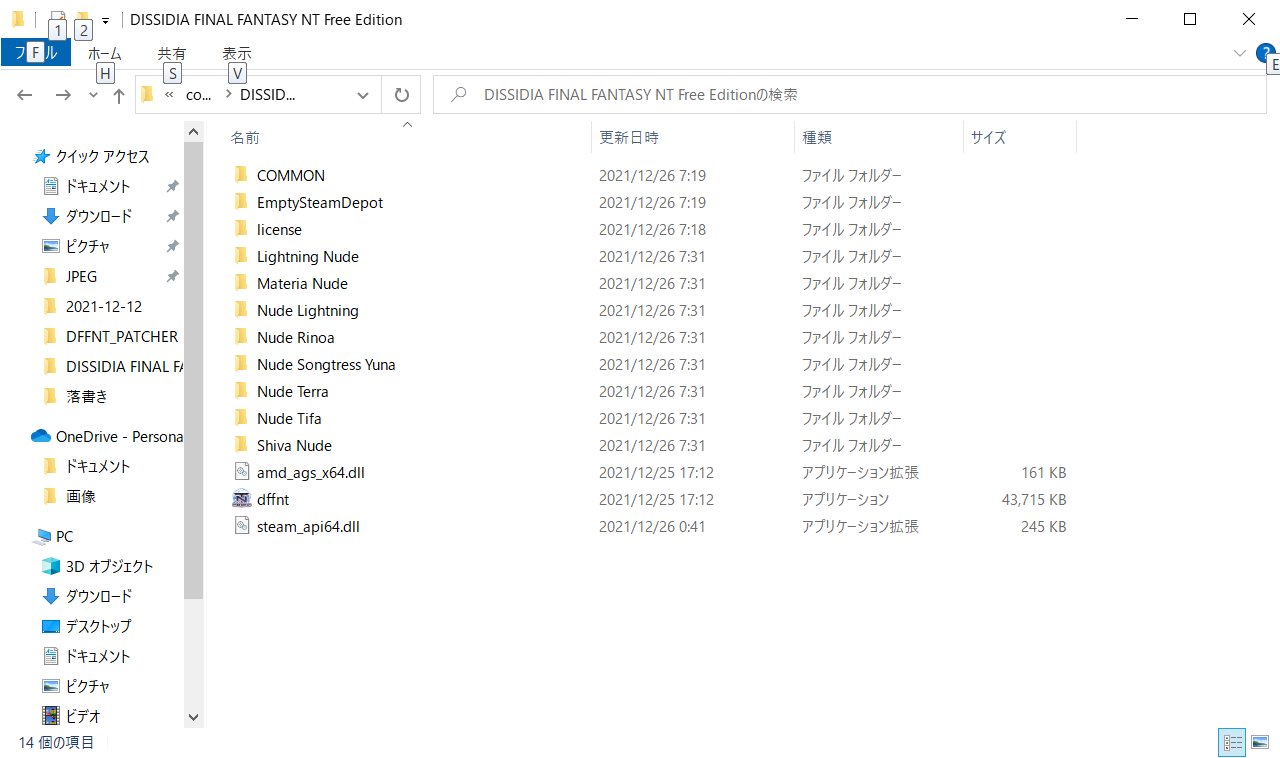Expand the ribbon with the chevron
The width and height of the screenshot is (1280, 758).
pyautogui.click(x=1240, y=53)
